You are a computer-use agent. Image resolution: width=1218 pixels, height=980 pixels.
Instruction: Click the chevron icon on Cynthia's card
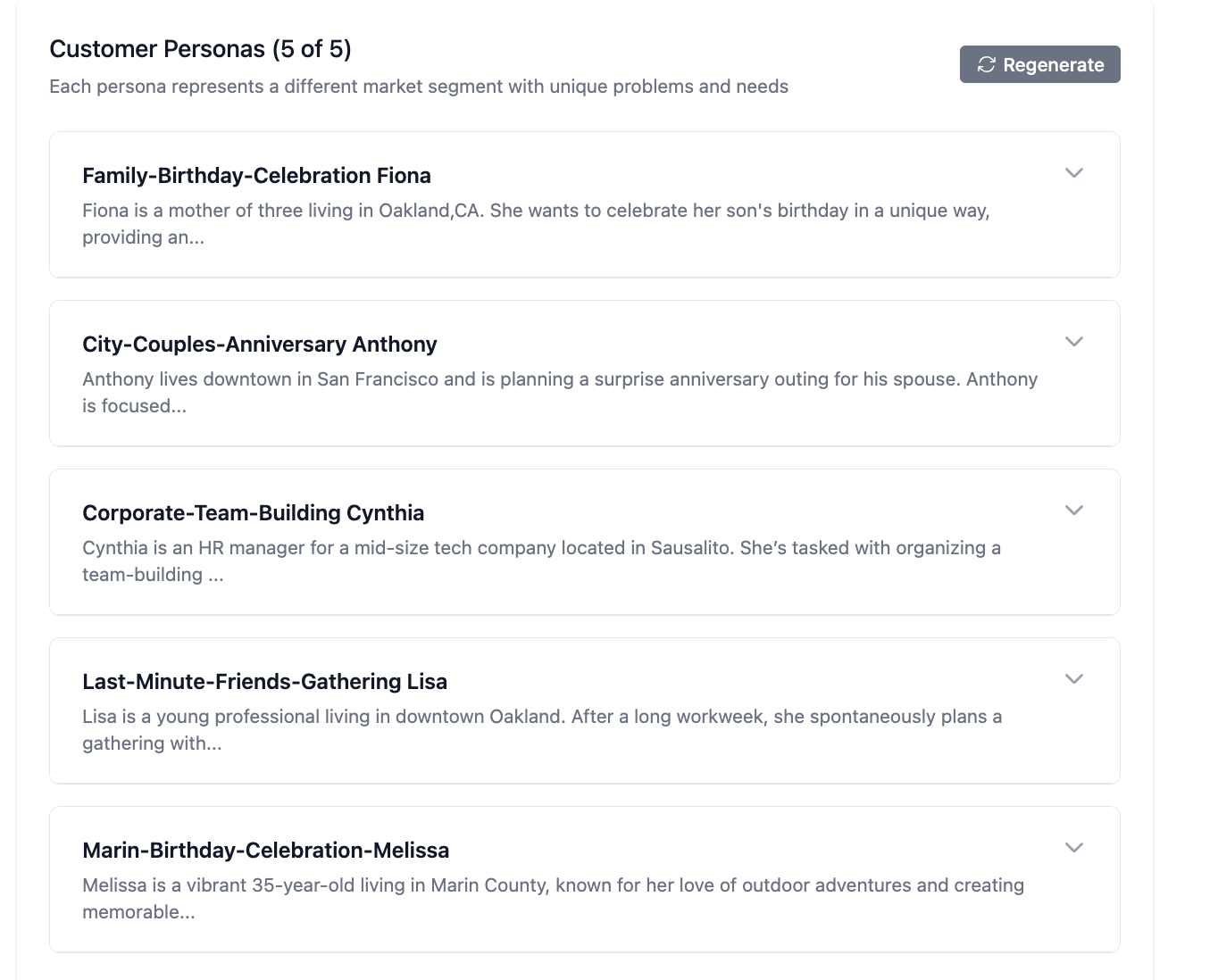(1074, 510)
